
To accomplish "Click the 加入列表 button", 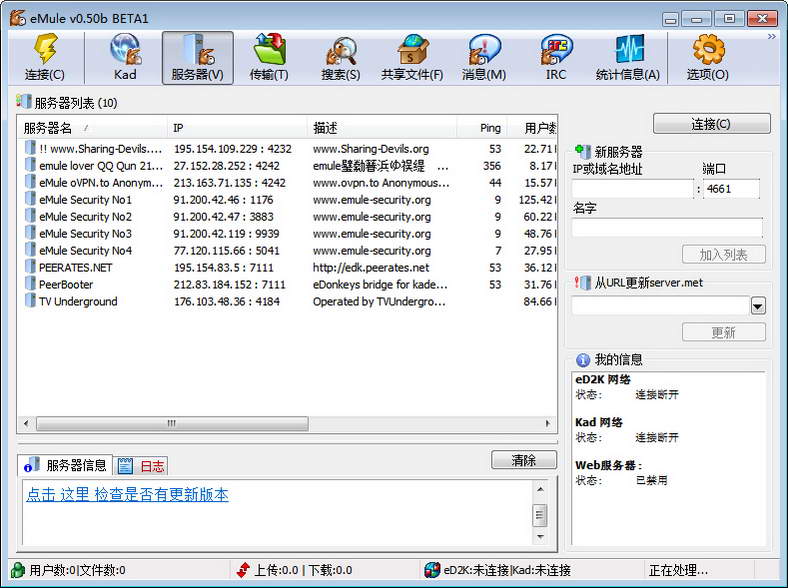I will coord(724,254).
